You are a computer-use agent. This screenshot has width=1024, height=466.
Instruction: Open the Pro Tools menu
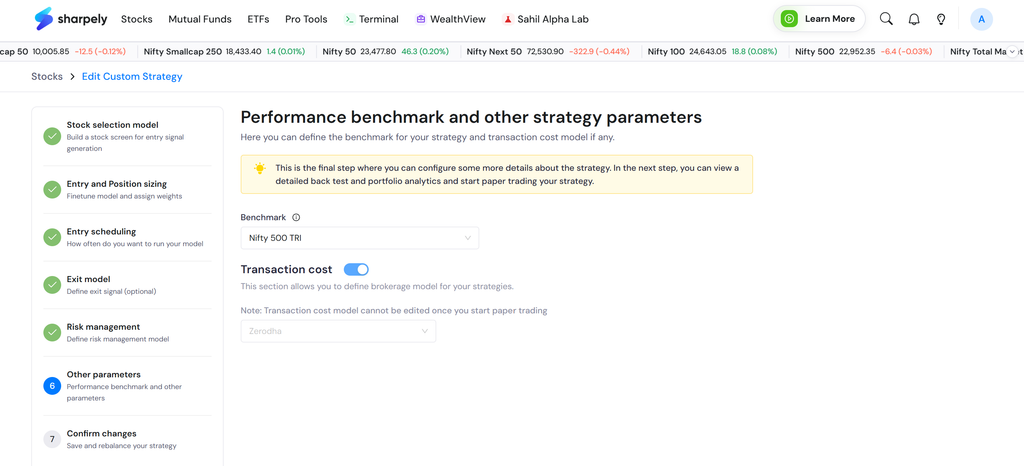(x=306, y=19)
